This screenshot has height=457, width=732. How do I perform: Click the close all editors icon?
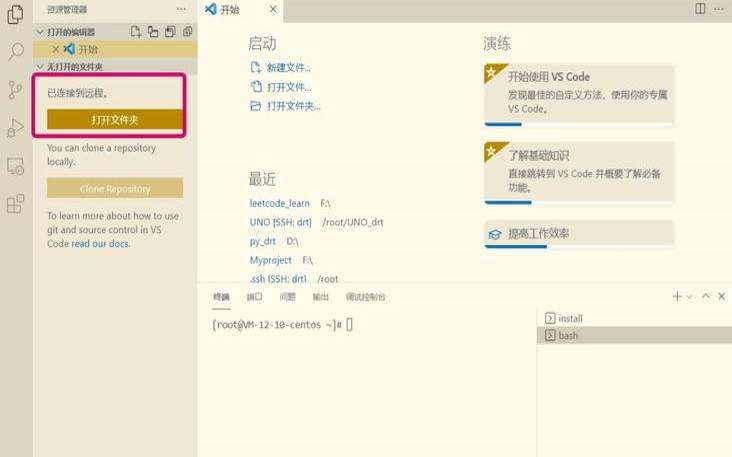click(188, 32)
